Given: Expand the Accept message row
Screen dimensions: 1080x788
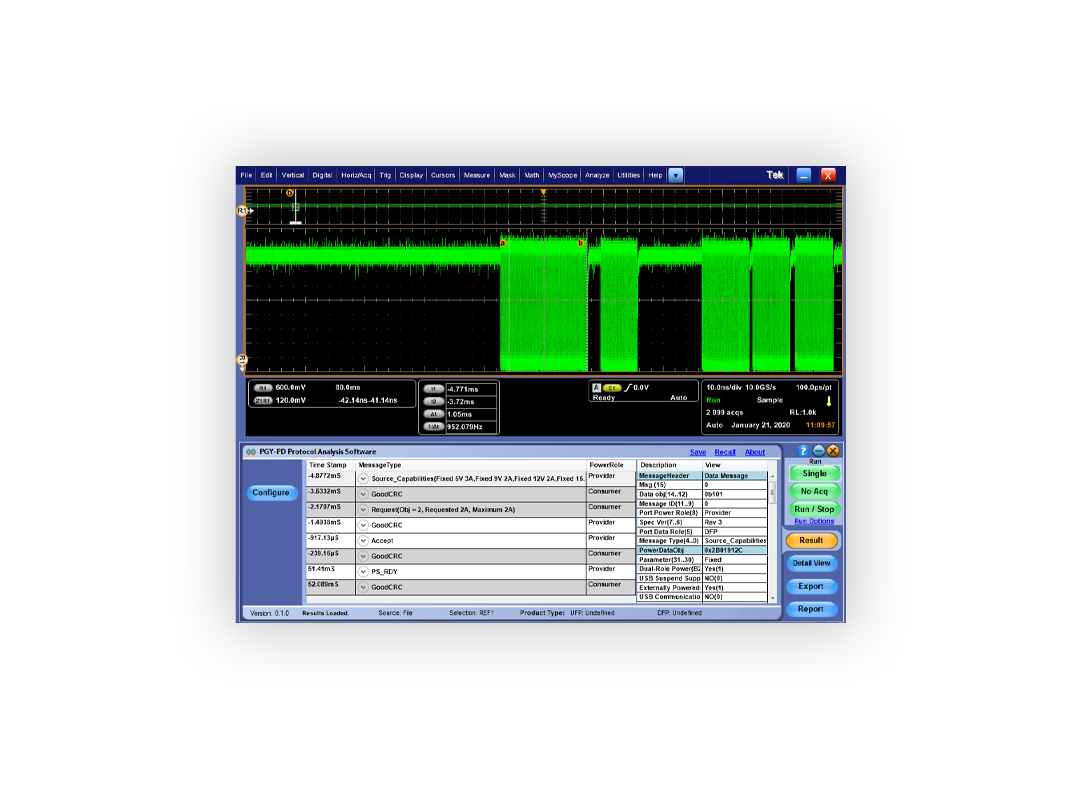Looking at the screenshot, I should point(363,541).
